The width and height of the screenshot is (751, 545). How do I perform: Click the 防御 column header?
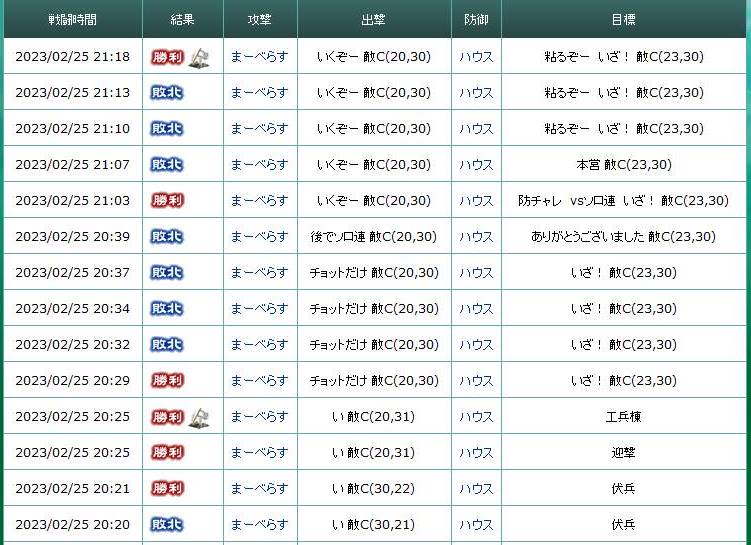click(x=476, y=19)
